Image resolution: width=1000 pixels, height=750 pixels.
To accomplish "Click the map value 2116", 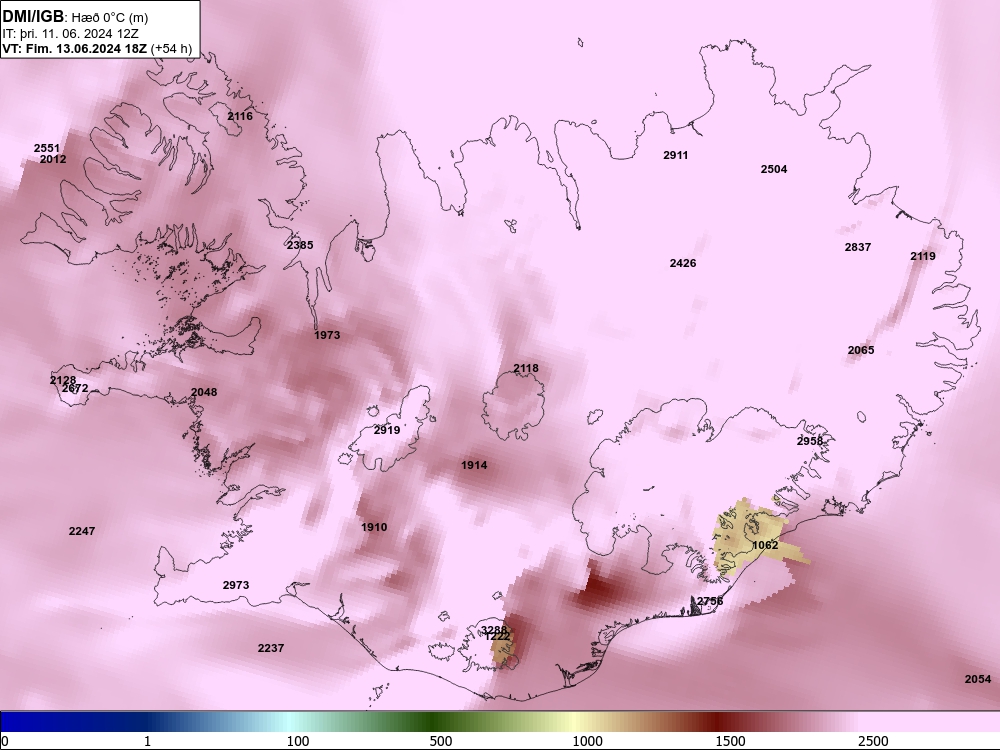I will click(240, 116).
